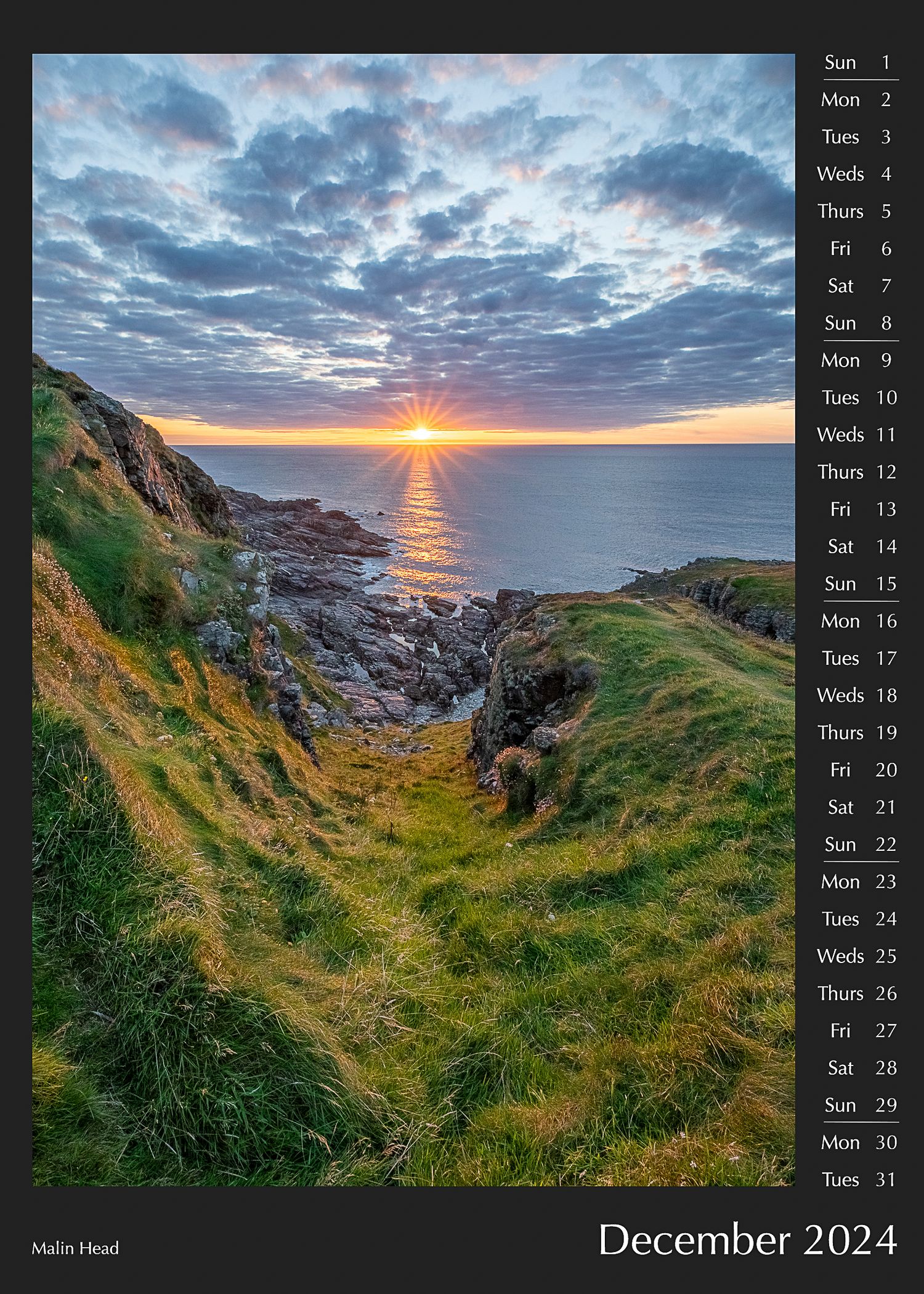This screenshot has width=924, height=1294.
Task: Click the 'December 2024' title
Action: click(x=747, y=1240)
